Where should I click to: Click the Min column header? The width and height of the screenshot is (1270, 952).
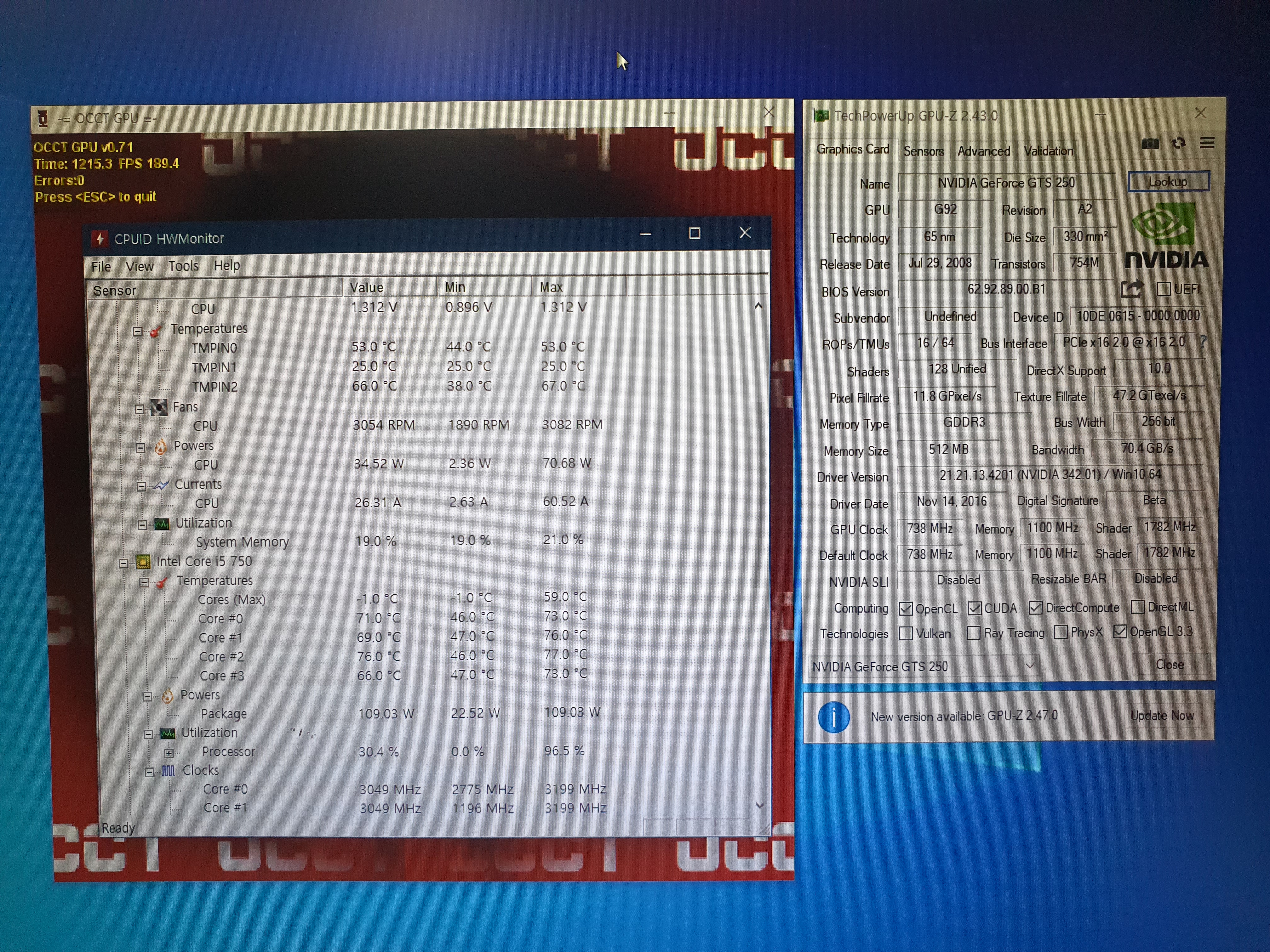pyautogui.click(x=484, y=287)
